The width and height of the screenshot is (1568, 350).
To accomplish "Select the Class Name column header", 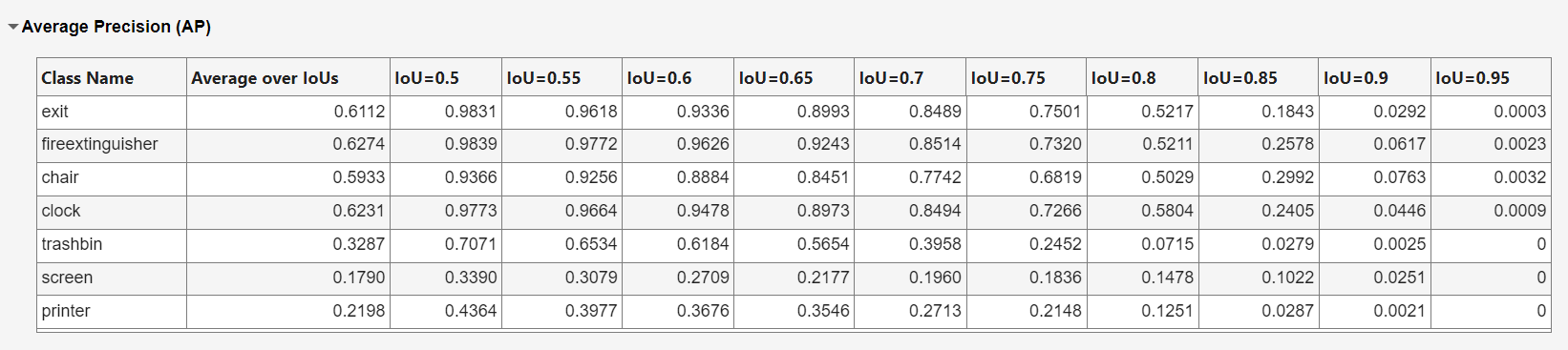I will coord(112,78).
